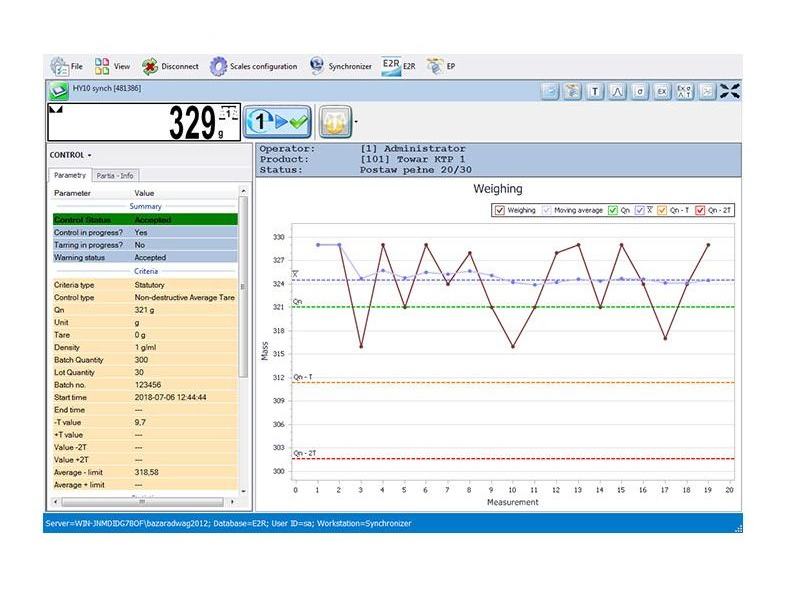Click the report papers icon in scale toolbar
Screen dimensions: 785x589
pos(572,91)
